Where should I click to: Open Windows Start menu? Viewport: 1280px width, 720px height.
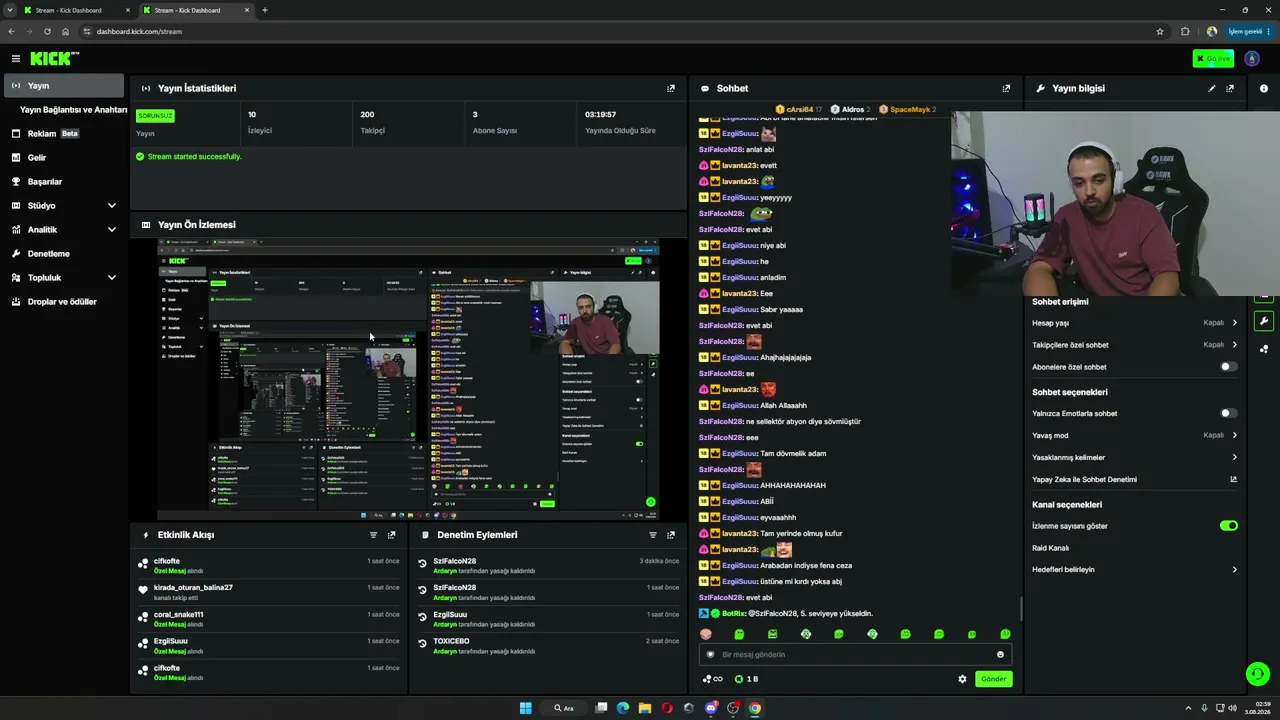[x=525, y=708]
